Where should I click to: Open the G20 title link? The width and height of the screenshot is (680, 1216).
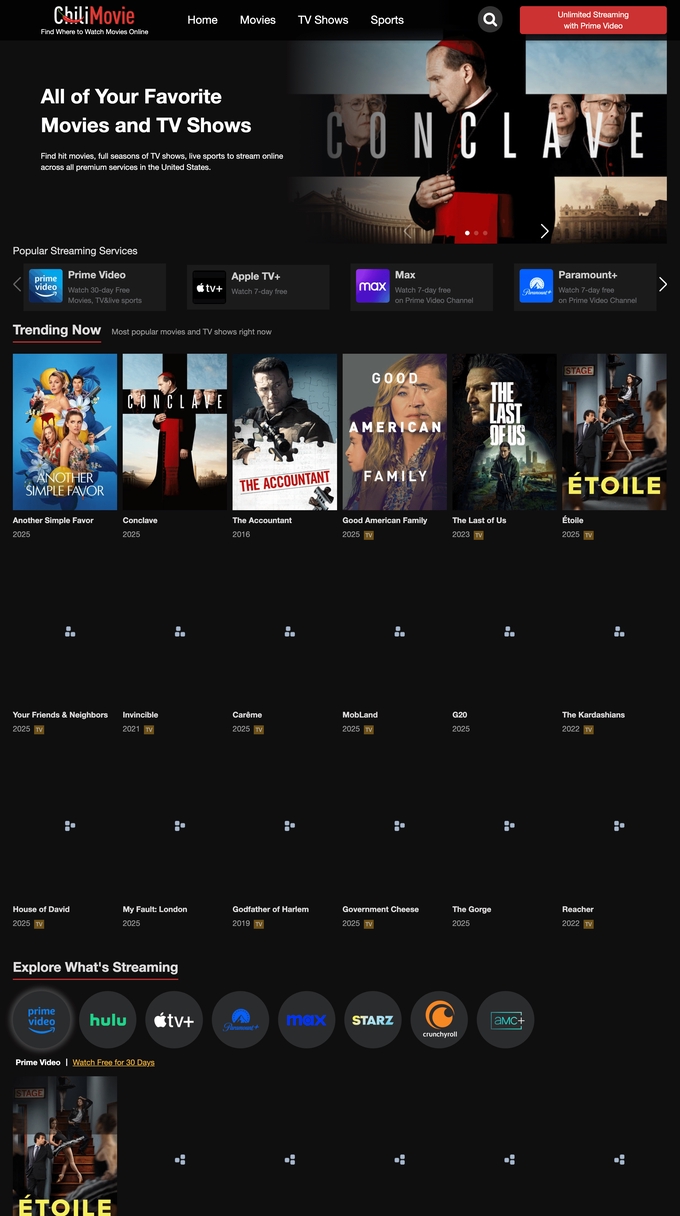tap(460, 715)
